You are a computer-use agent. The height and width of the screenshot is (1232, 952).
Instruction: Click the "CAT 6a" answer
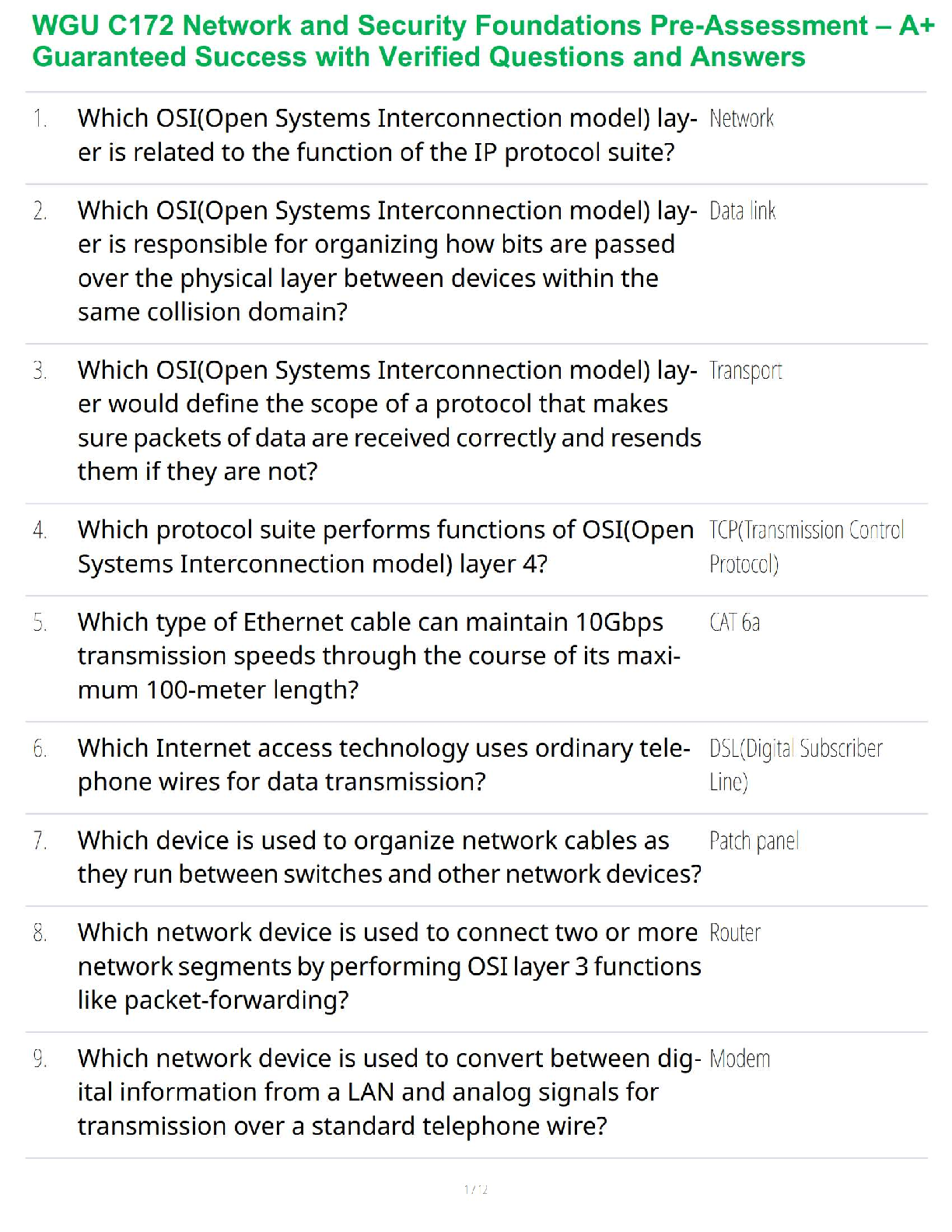pos(734,623)
